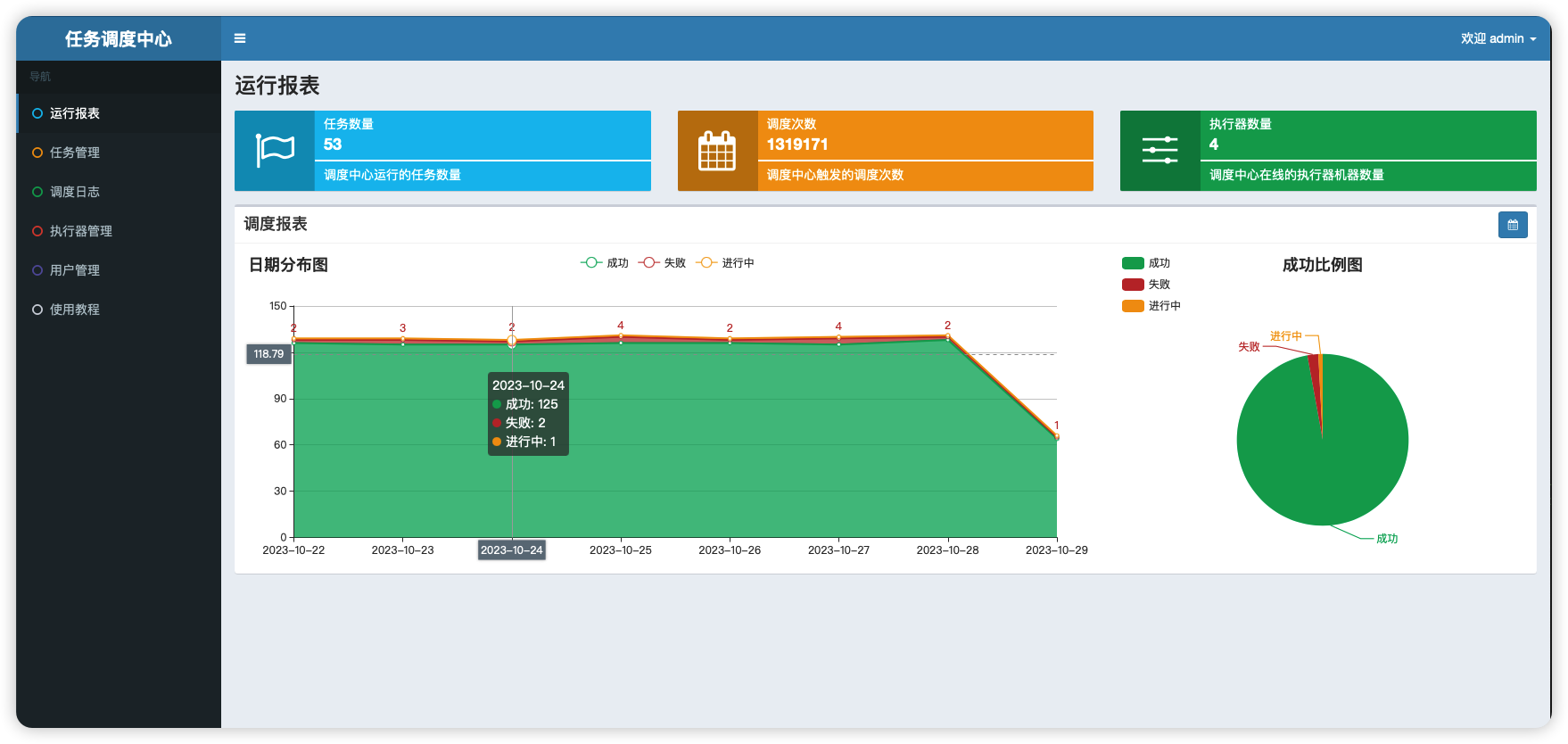Toggle green 成功 pie legend swatch

coord(1133,263)
